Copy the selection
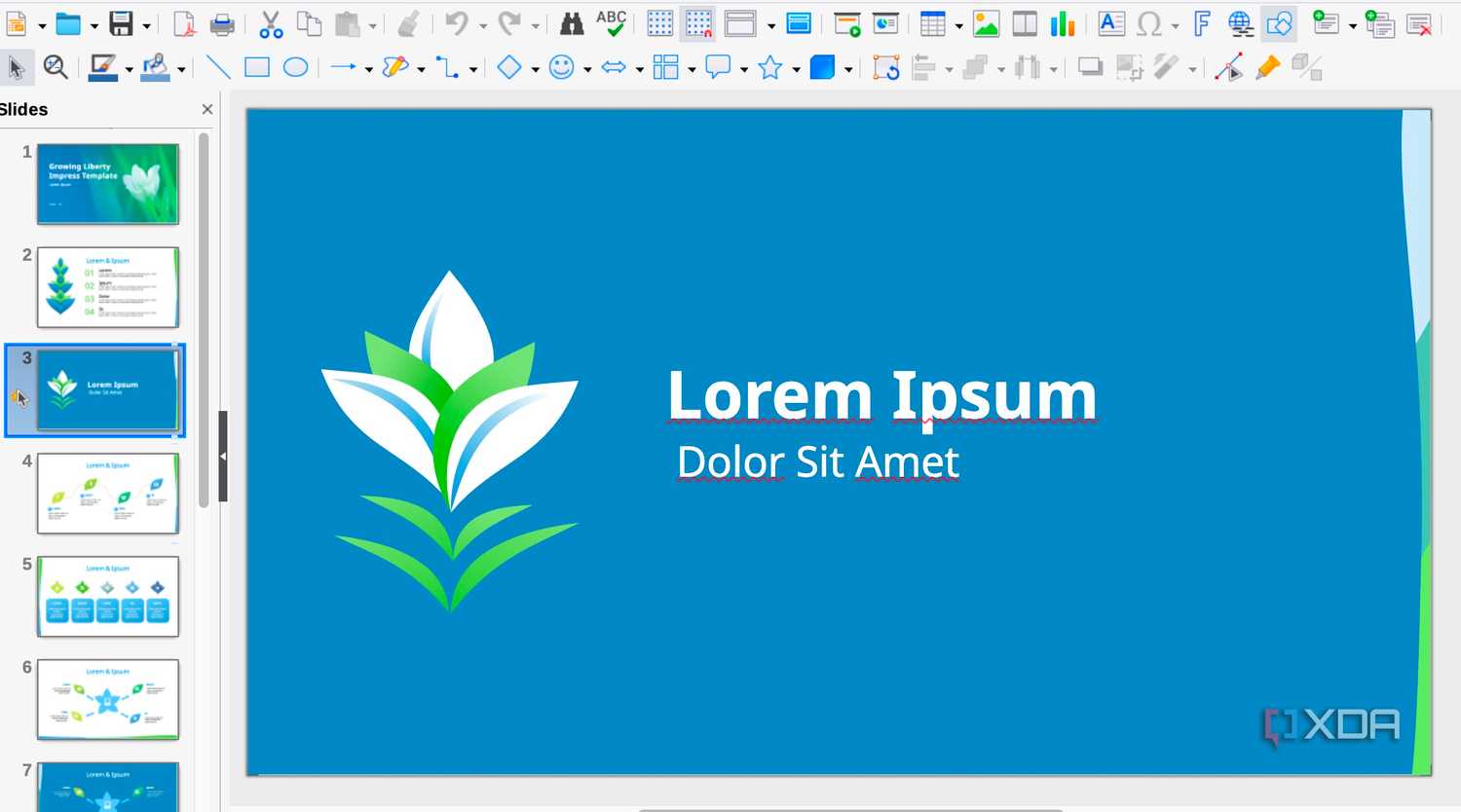1461x812 pixels. (x=309, y=23)
